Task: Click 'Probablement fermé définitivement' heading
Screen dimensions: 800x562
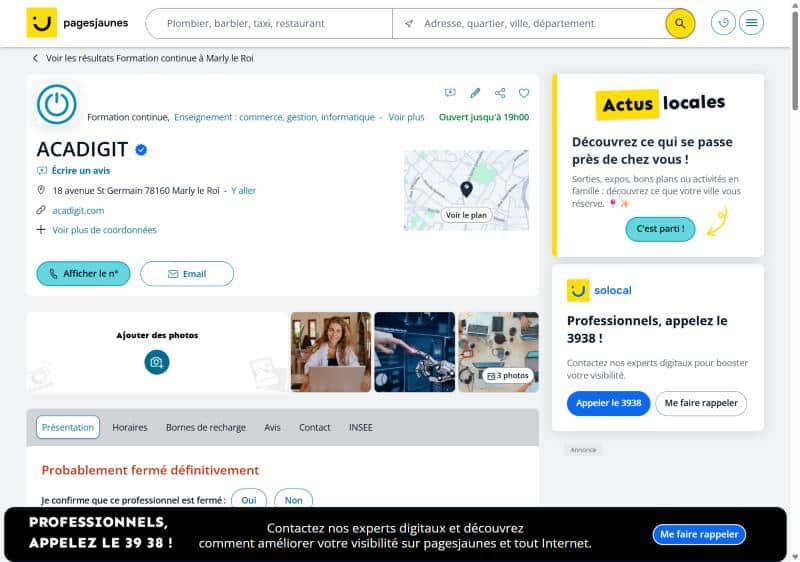Action: [150, 470]
